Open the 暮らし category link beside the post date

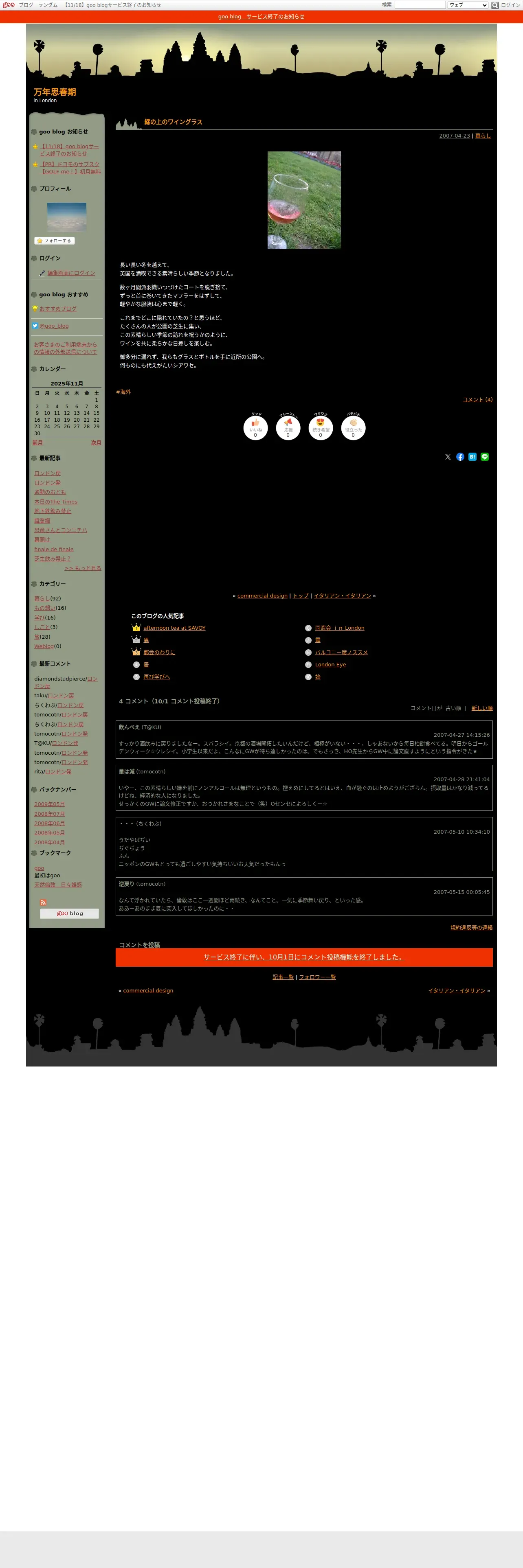coord(483,136)
